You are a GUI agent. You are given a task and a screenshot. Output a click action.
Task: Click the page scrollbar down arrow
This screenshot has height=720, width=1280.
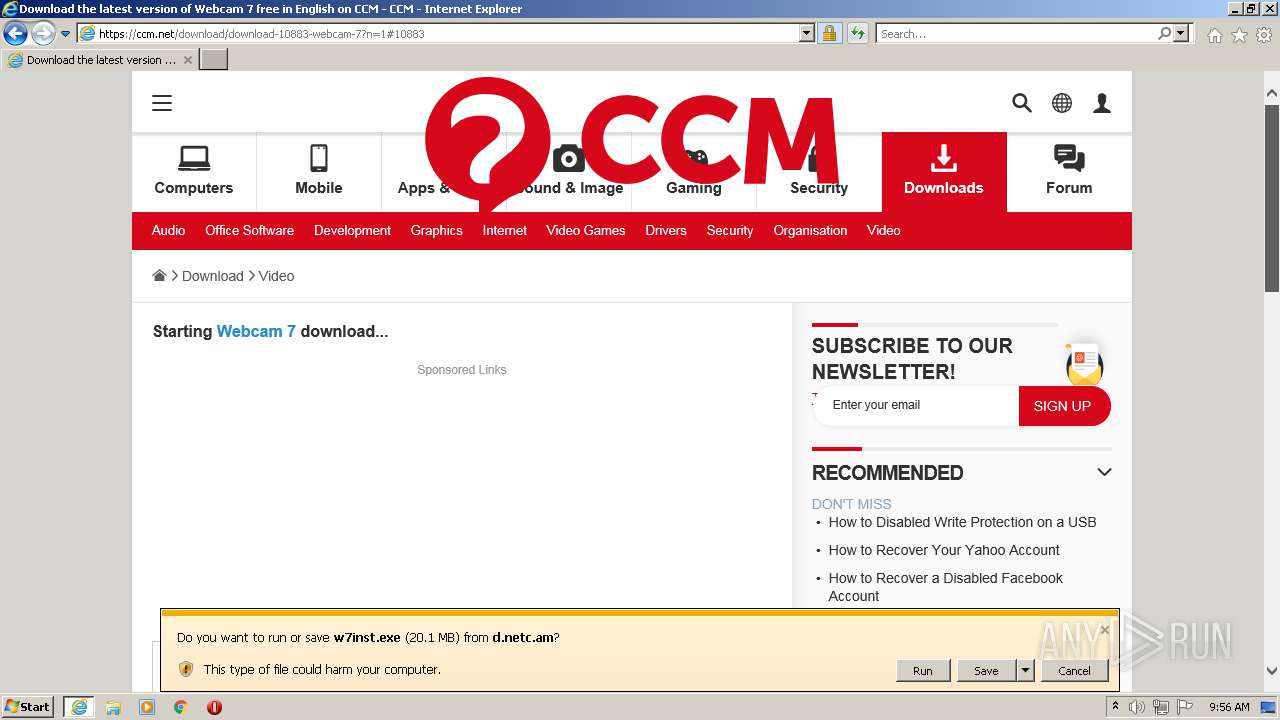click(x=1272, y=672)
